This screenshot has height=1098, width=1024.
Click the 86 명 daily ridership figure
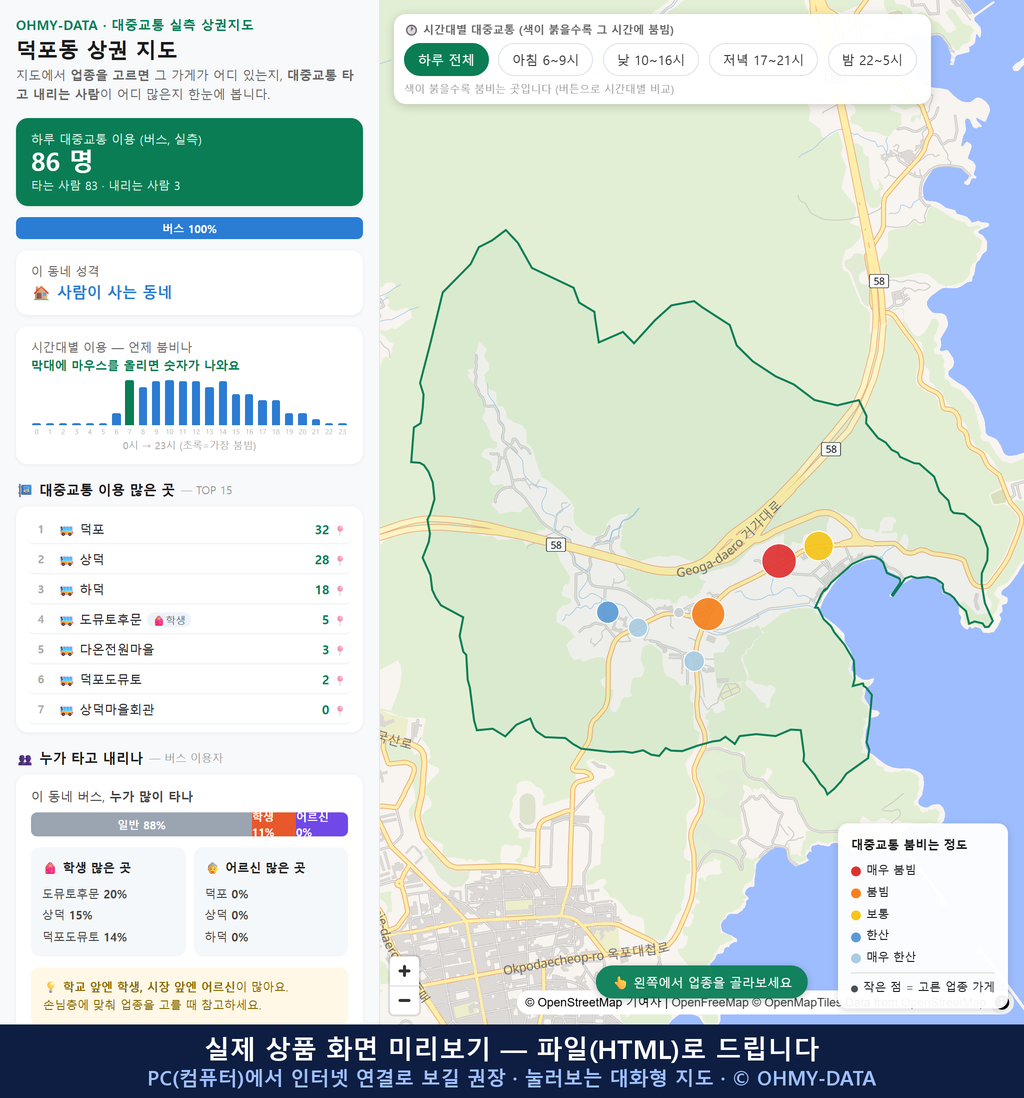(62, 162)
